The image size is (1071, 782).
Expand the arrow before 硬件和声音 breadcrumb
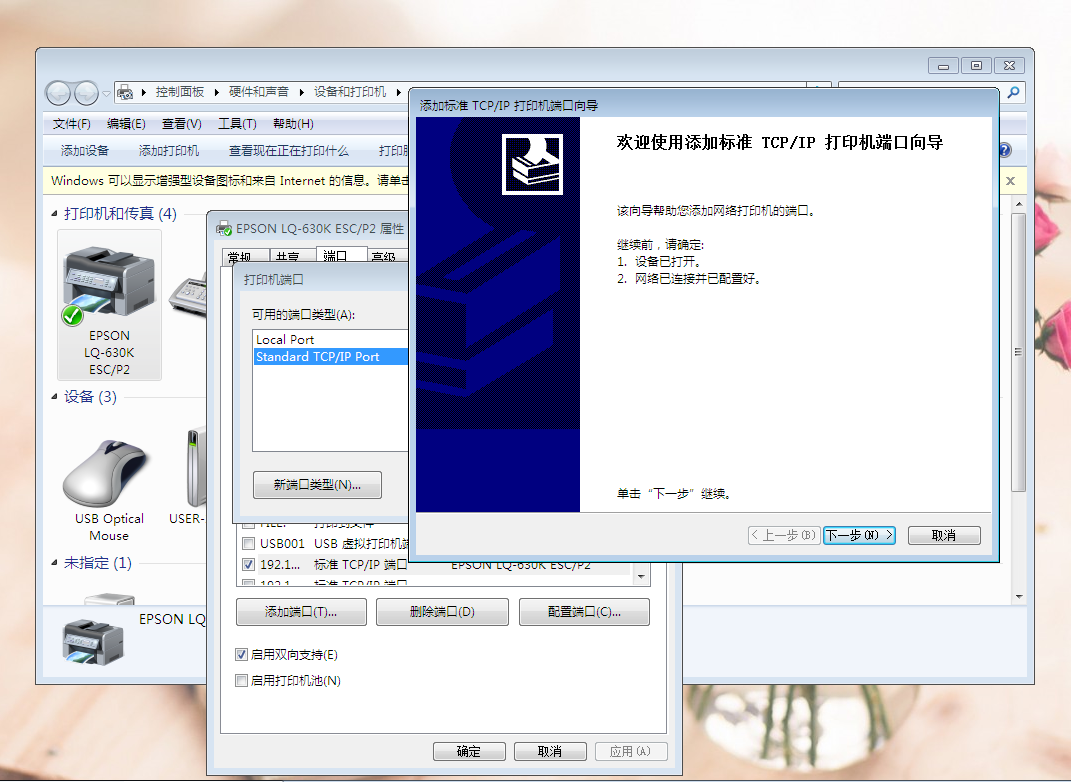pyautogui.click(x=217, y=92)
